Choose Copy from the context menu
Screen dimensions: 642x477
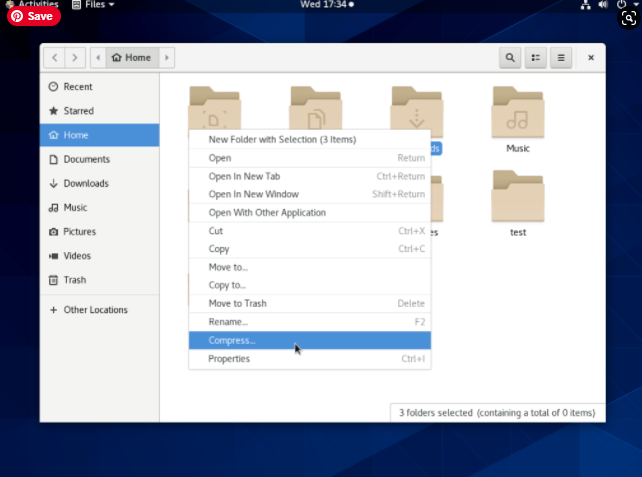[310, 249]
